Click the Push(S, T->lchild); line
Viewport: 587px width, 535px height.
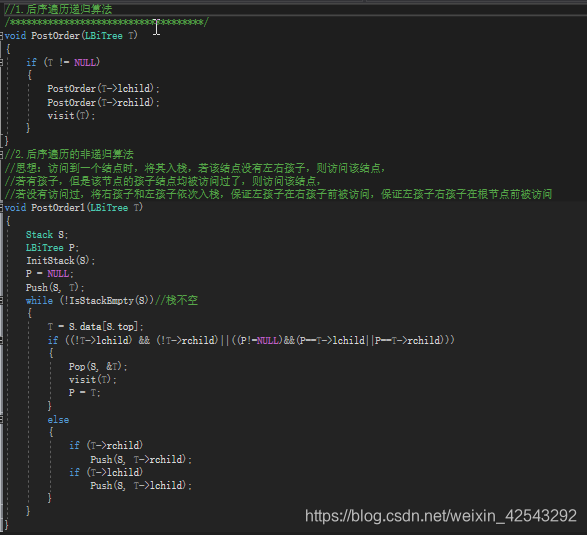click(x=141, y=486)
